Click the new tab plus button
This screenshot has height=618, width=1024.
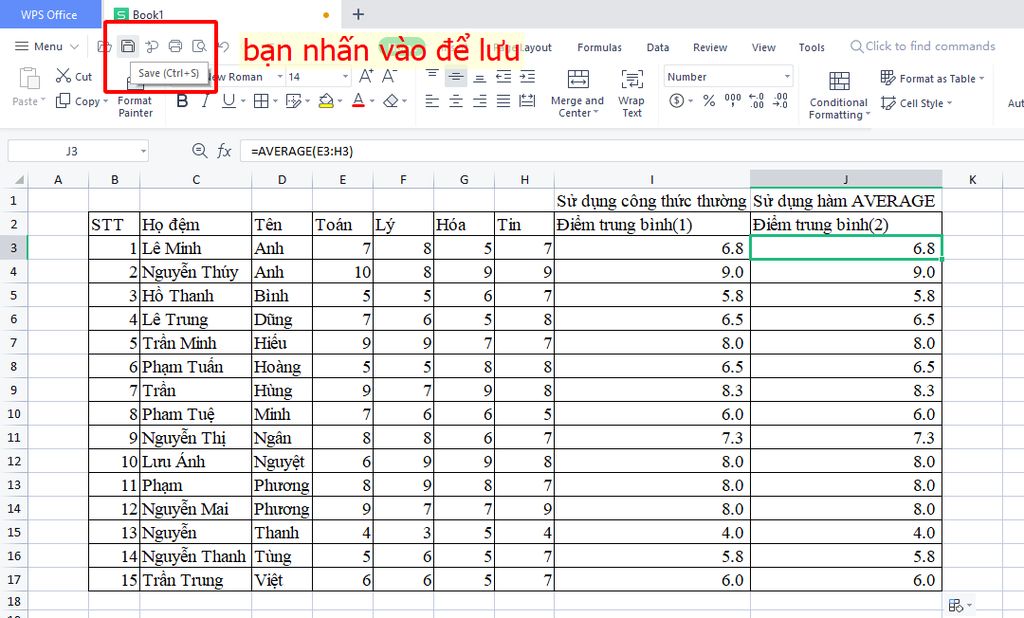[358, 14]
